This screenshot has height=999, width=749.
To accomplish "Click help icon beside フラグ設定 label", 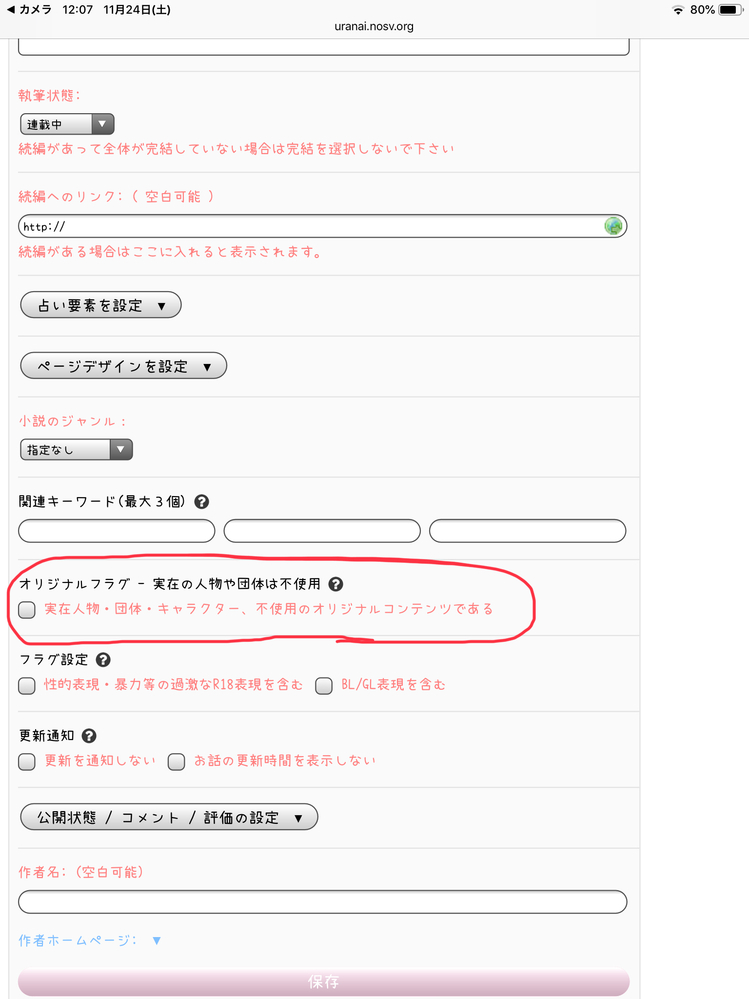I will tap(103, 660).
